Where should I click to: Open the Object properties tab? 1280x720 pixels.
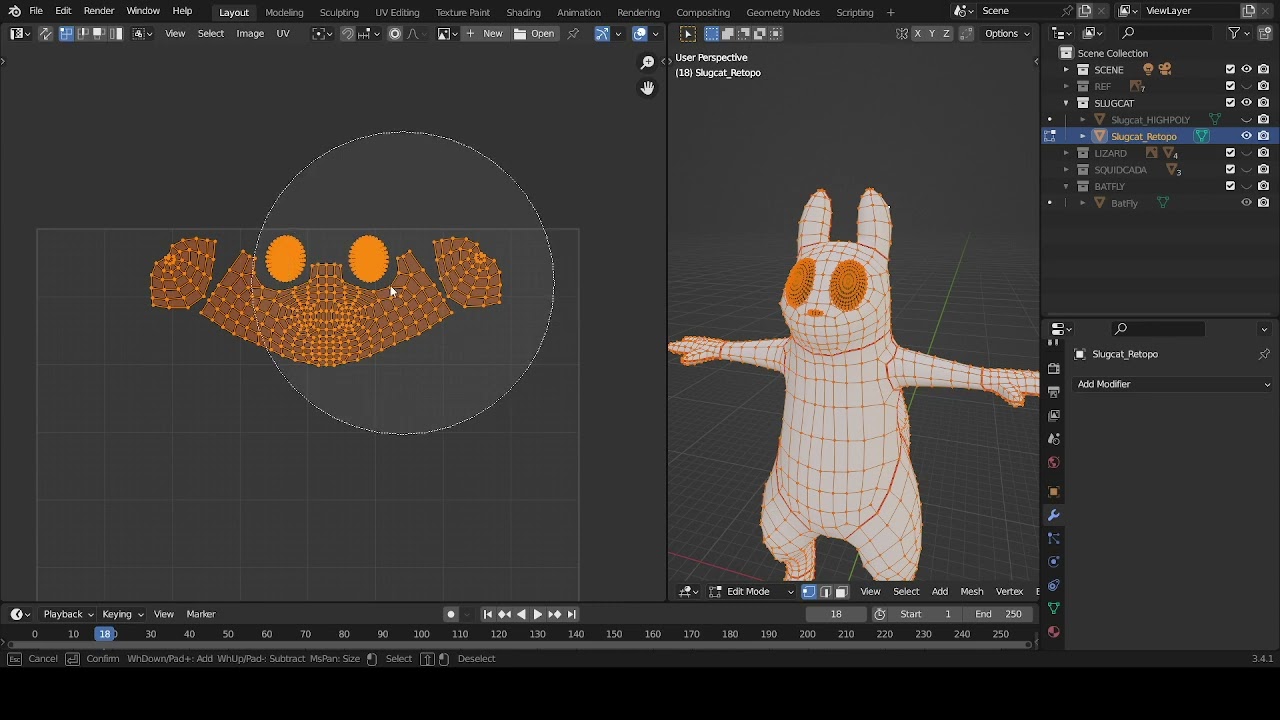(x=1053, y=492)
